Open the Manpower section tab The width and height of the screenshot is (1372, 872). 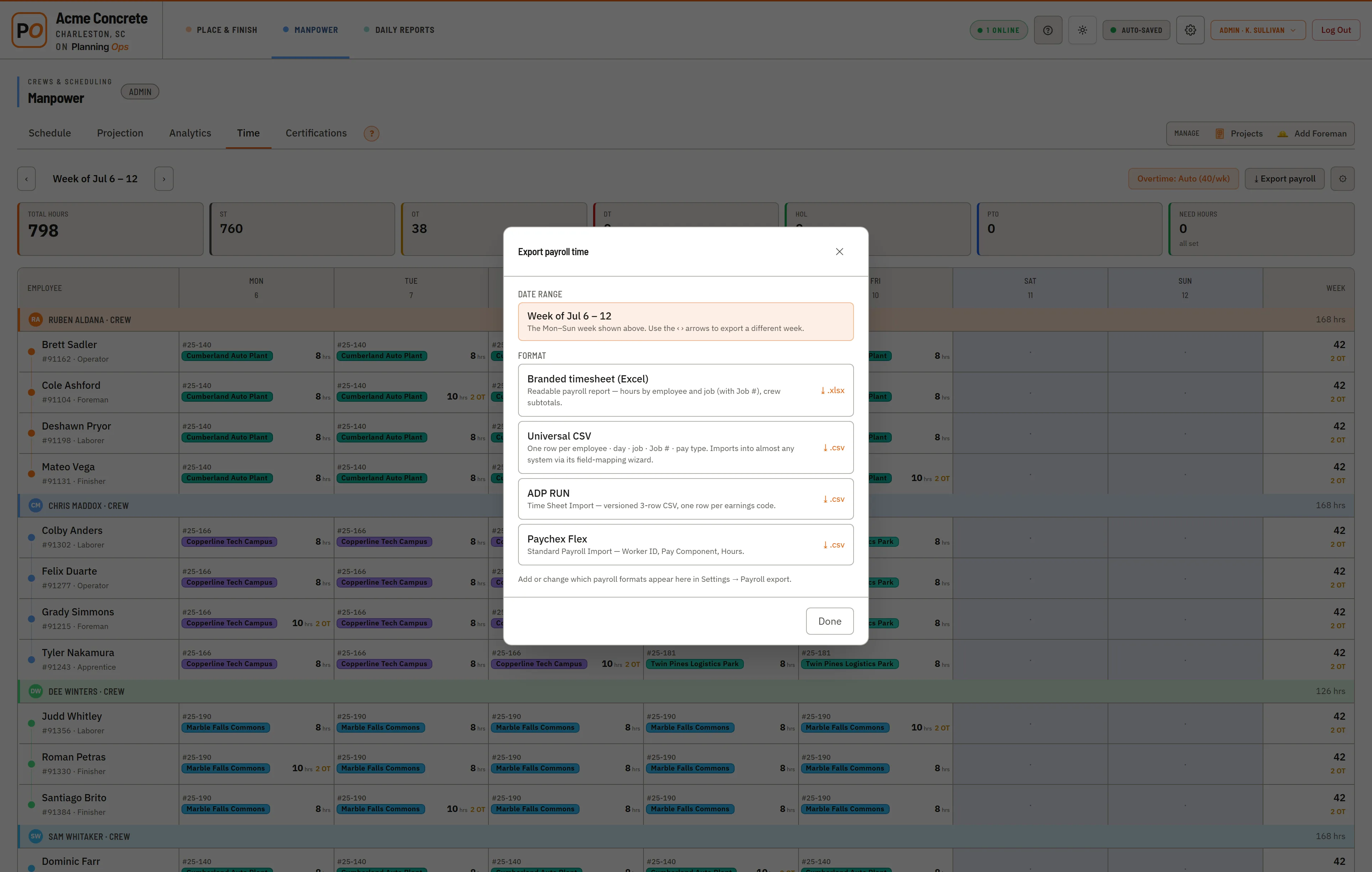click(310, 30)
